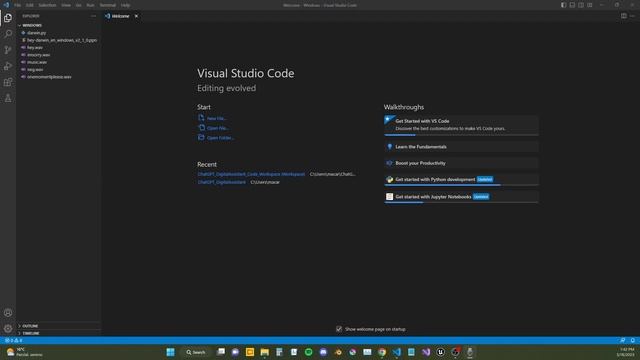Toggle the primary side bar layout icon
The image size is (640, 360).
click(563, 5)
